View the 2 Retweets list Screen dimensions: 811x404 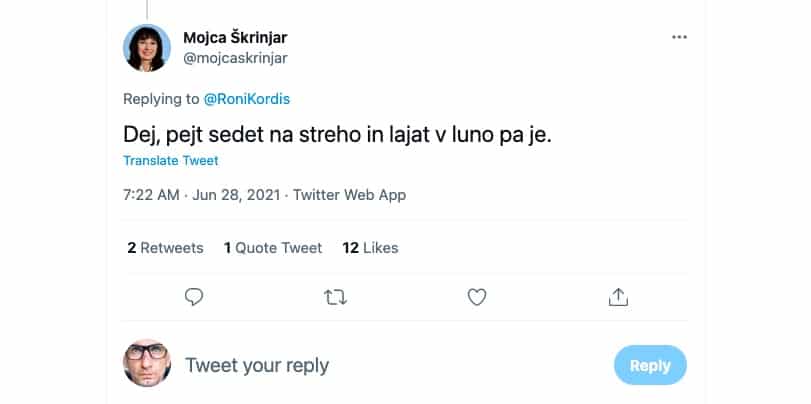pos(165,247)
